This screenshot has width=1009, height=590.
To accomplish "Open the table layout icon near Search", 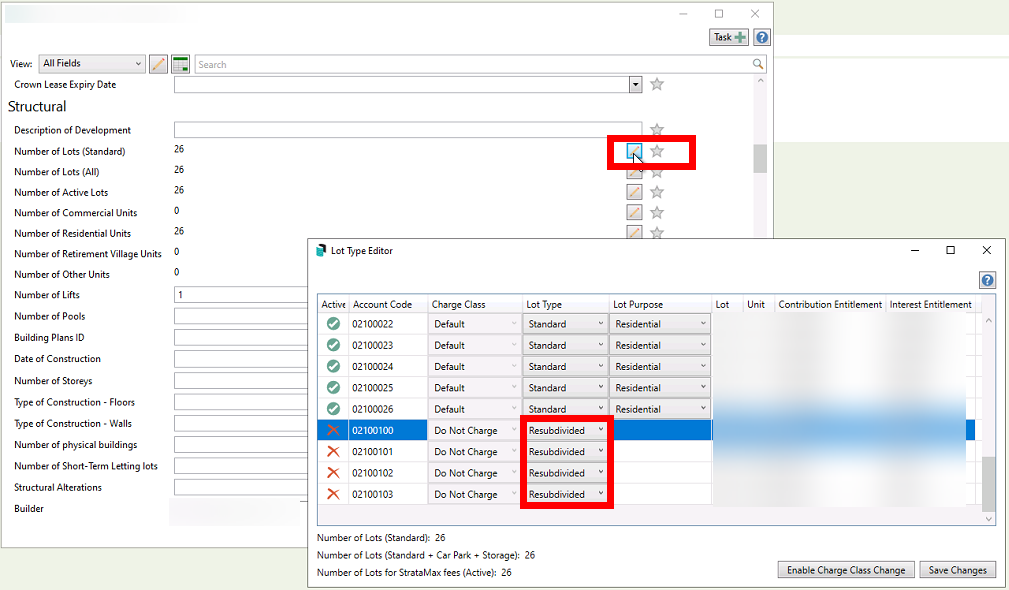I will pos(181,64).
